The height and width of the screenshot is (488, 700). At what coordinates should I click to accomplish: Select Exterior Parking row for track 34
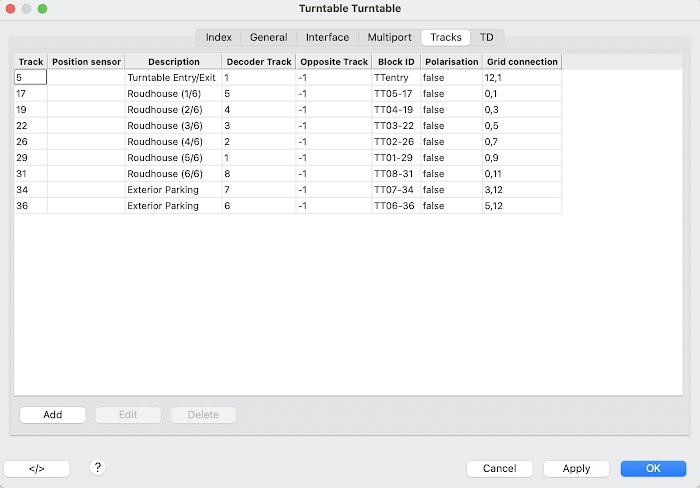(288, 190)
